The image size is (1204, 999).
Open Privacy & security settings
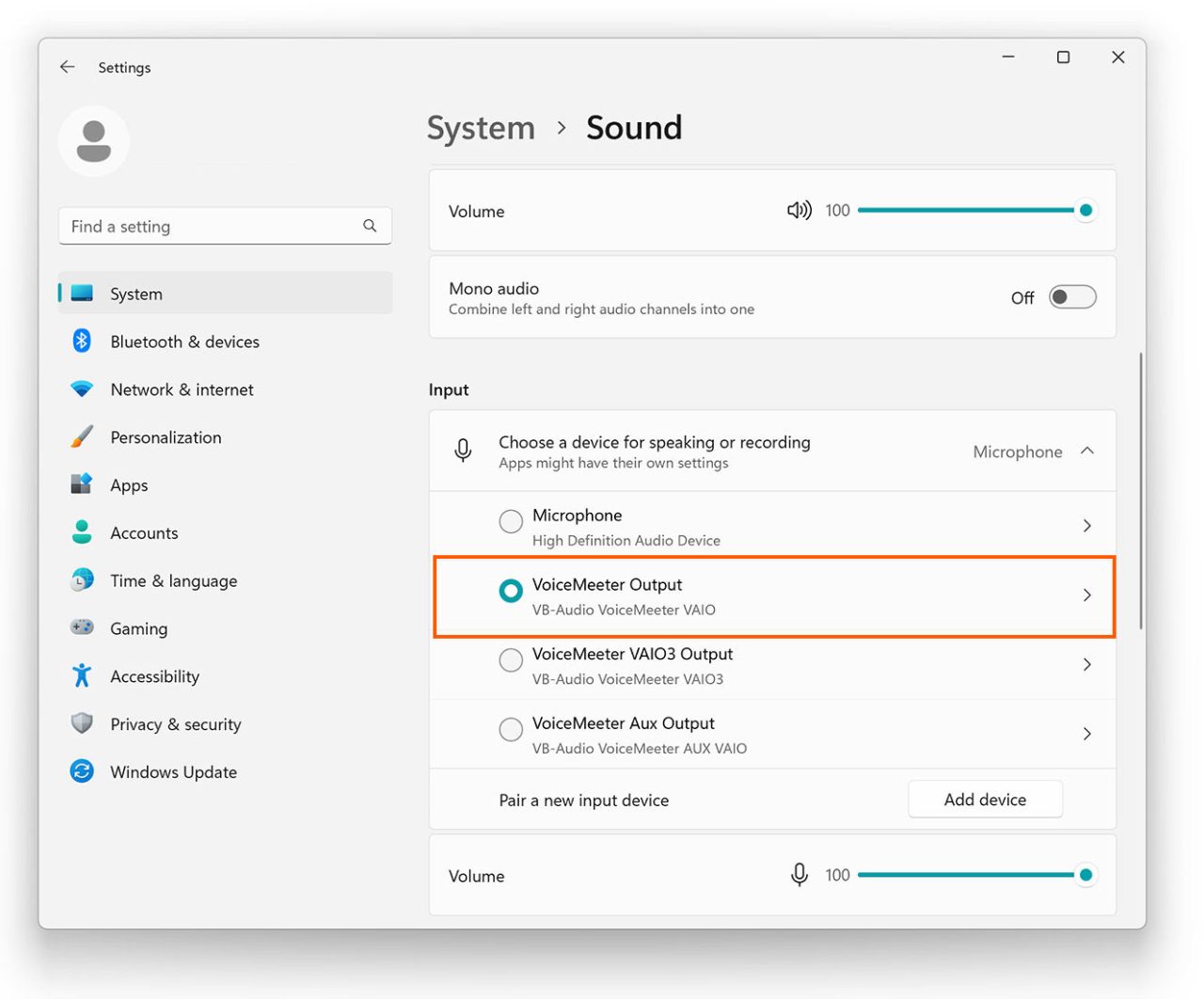(175, 723)
